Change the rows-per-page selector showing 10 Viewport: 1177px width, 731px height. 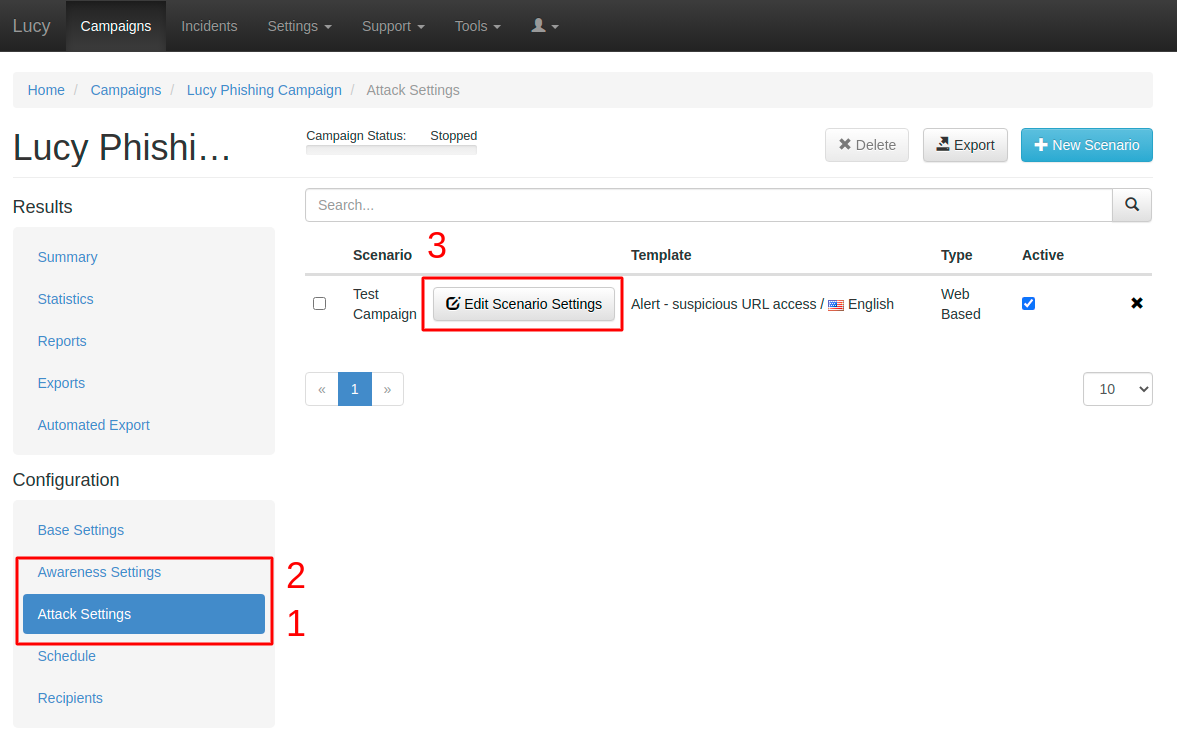[1117, 389]
